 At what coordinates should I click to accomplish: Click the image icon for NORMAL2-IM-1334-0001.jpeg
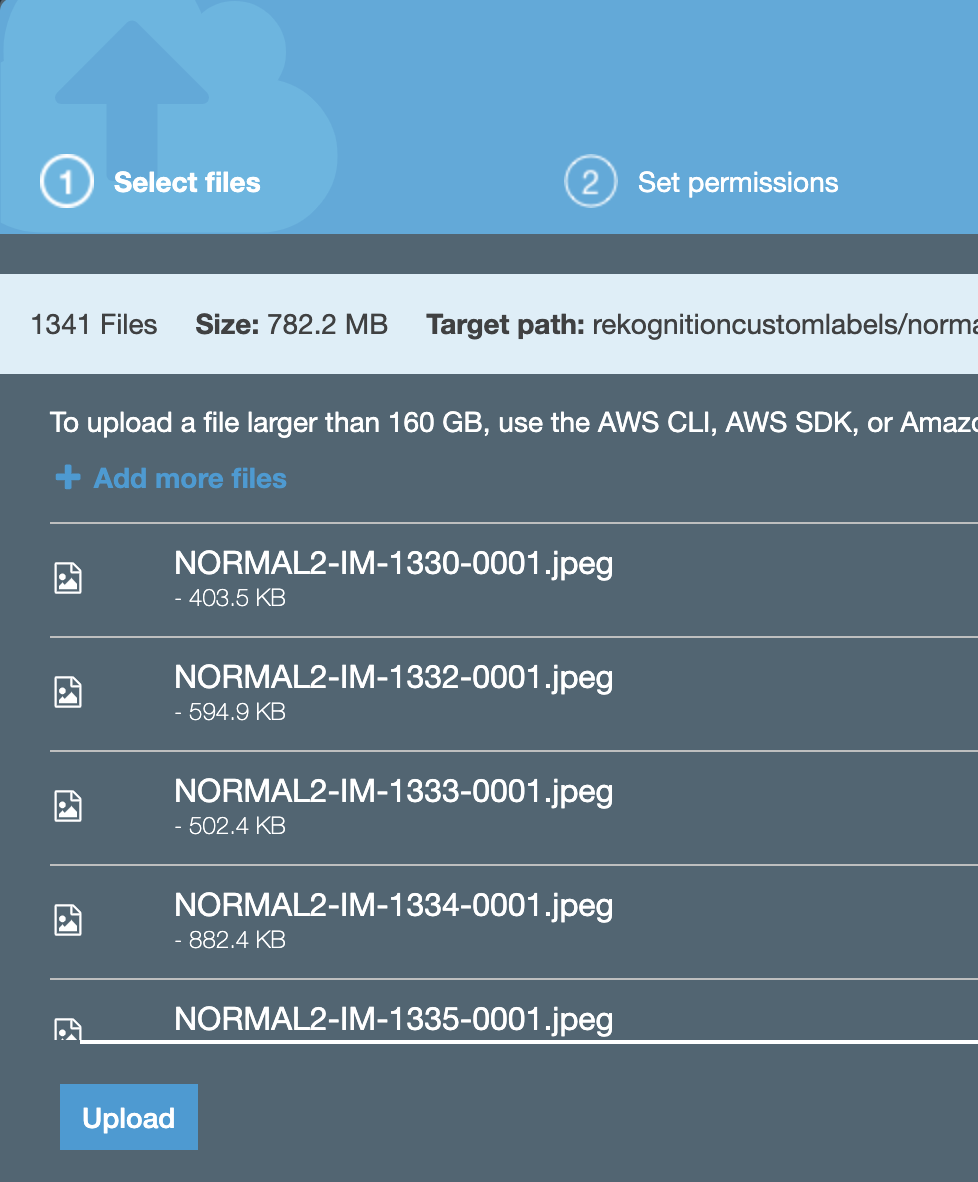[68, 920]
